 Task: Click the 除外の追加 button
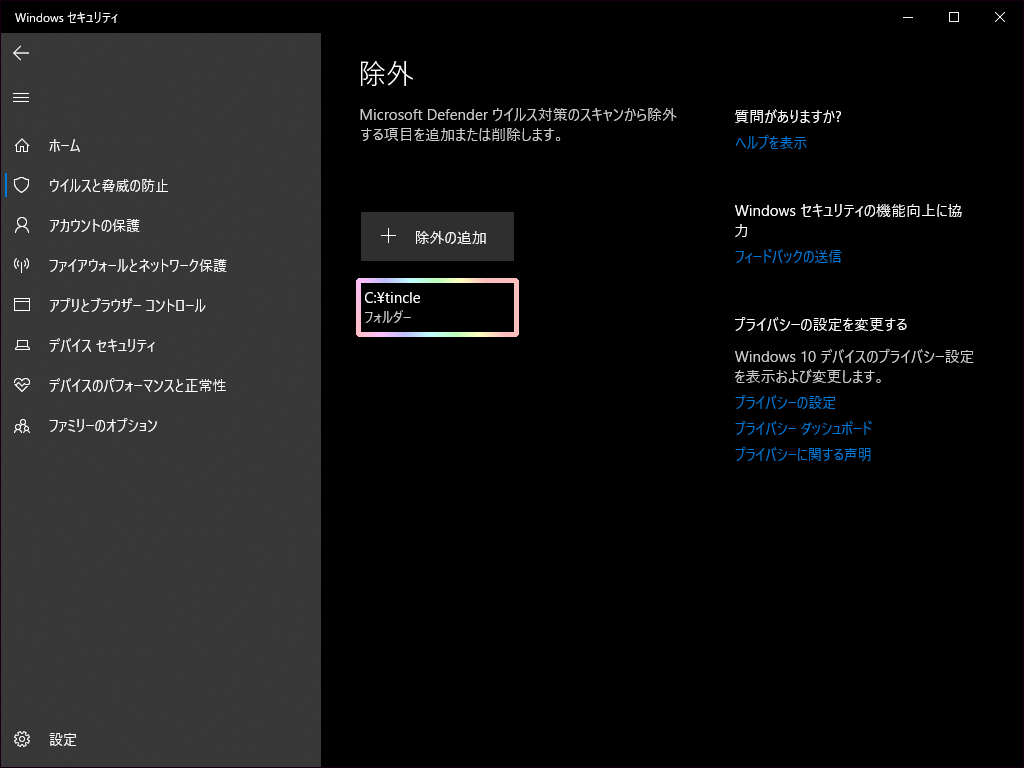(x=438, y=236)
